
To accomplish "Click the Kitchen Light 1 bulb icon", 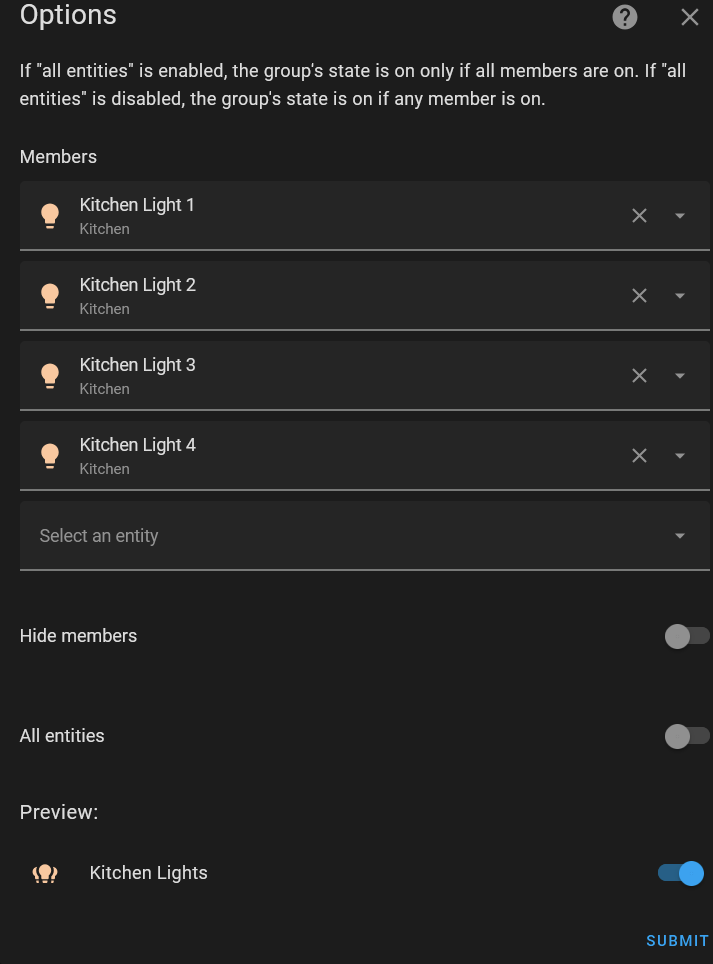I will pos(50,216).
